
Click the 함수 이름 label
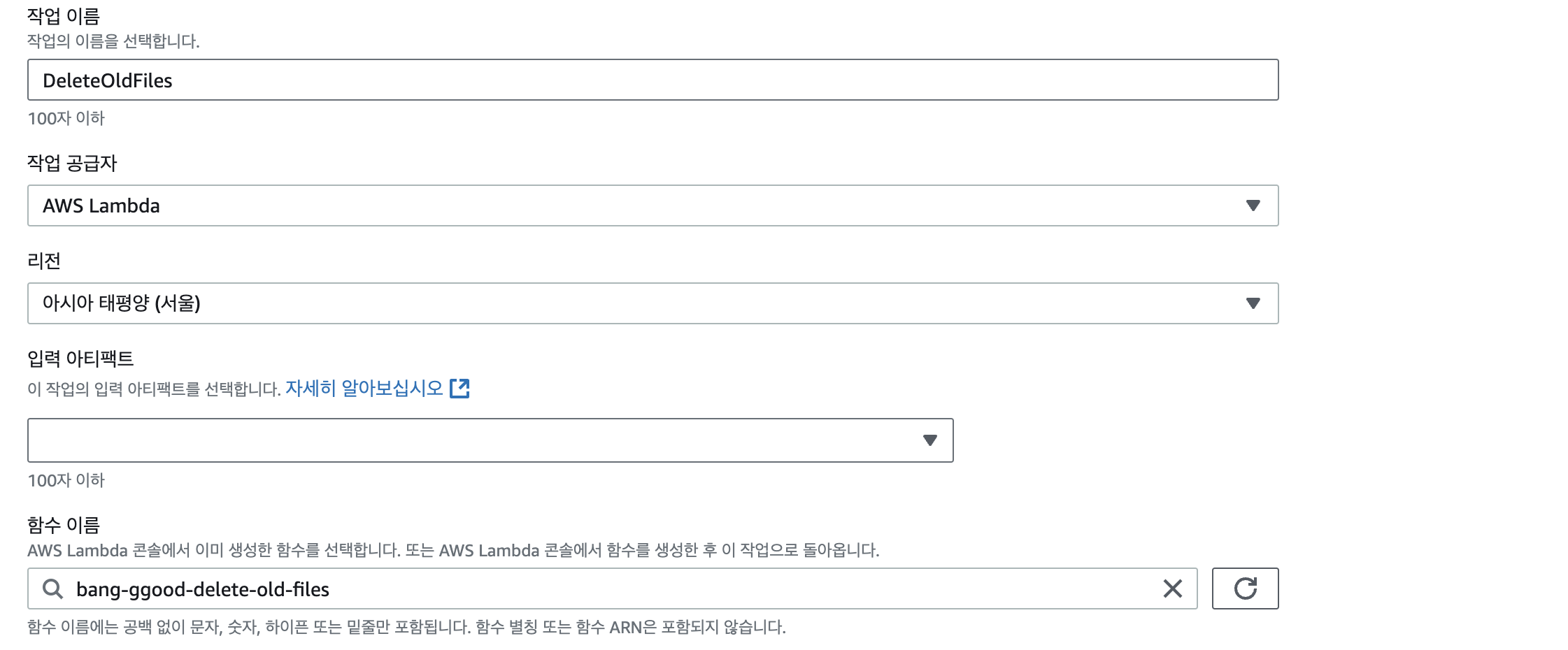click(x=64, y=525)
